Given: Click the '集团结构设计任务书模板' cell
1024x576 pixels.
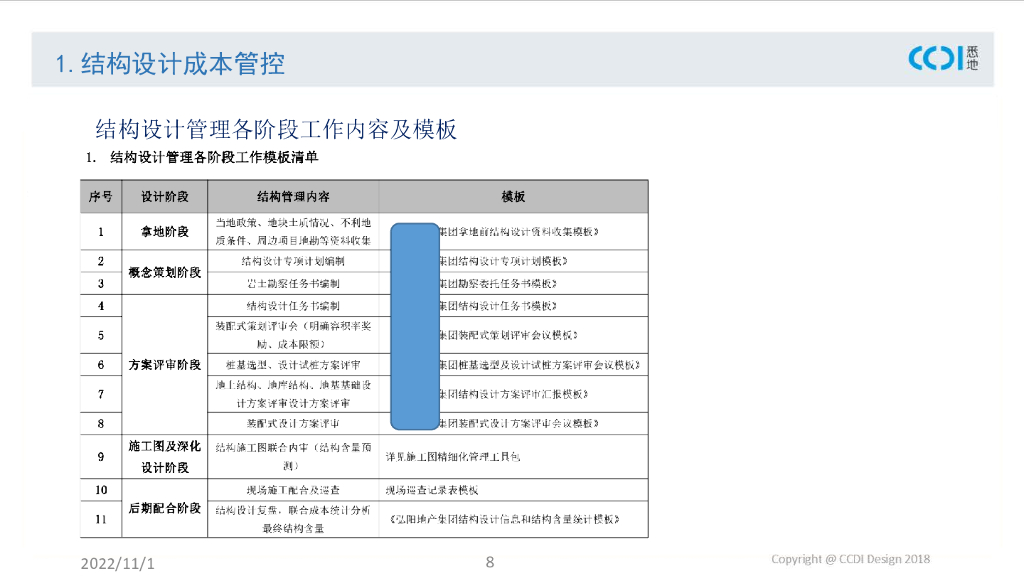Looking at the screenshot, I should point(513,306).
